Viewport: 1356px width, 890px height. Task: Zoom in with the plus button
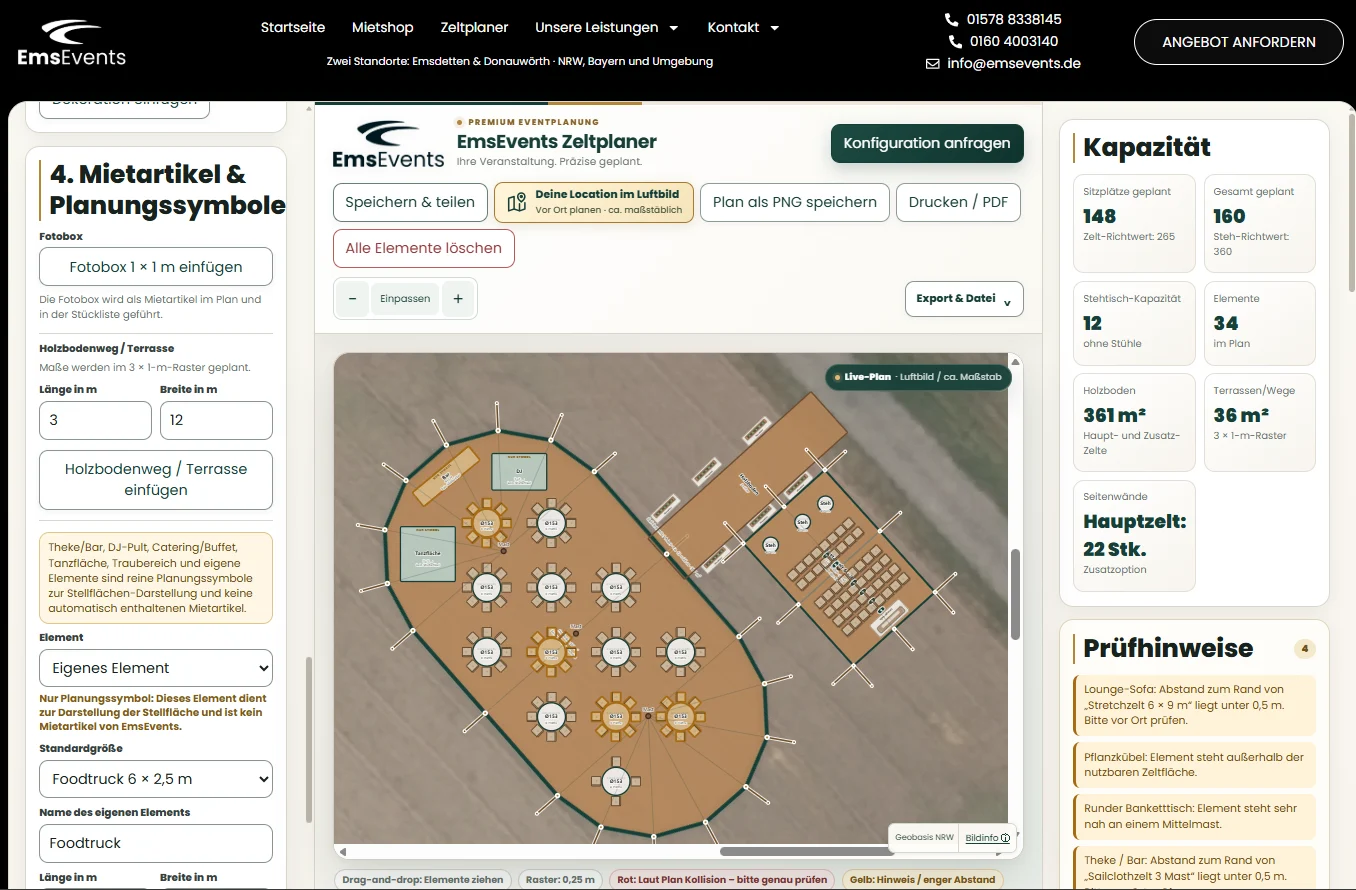(458, 298)
